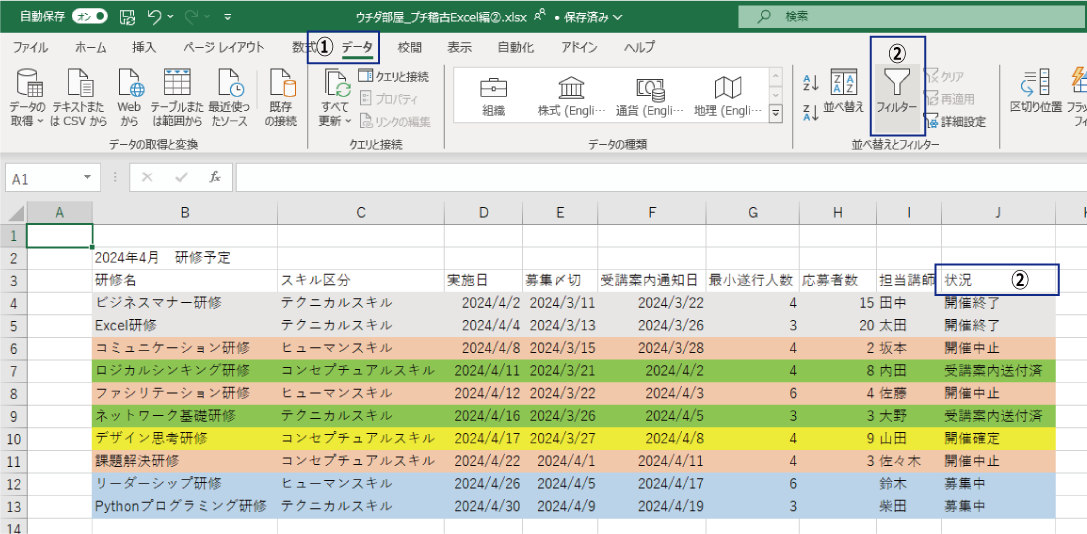Click the 区切り位置 text-to-columns icon
This screenshot has height=534, width=1087.
point(1035,91)
